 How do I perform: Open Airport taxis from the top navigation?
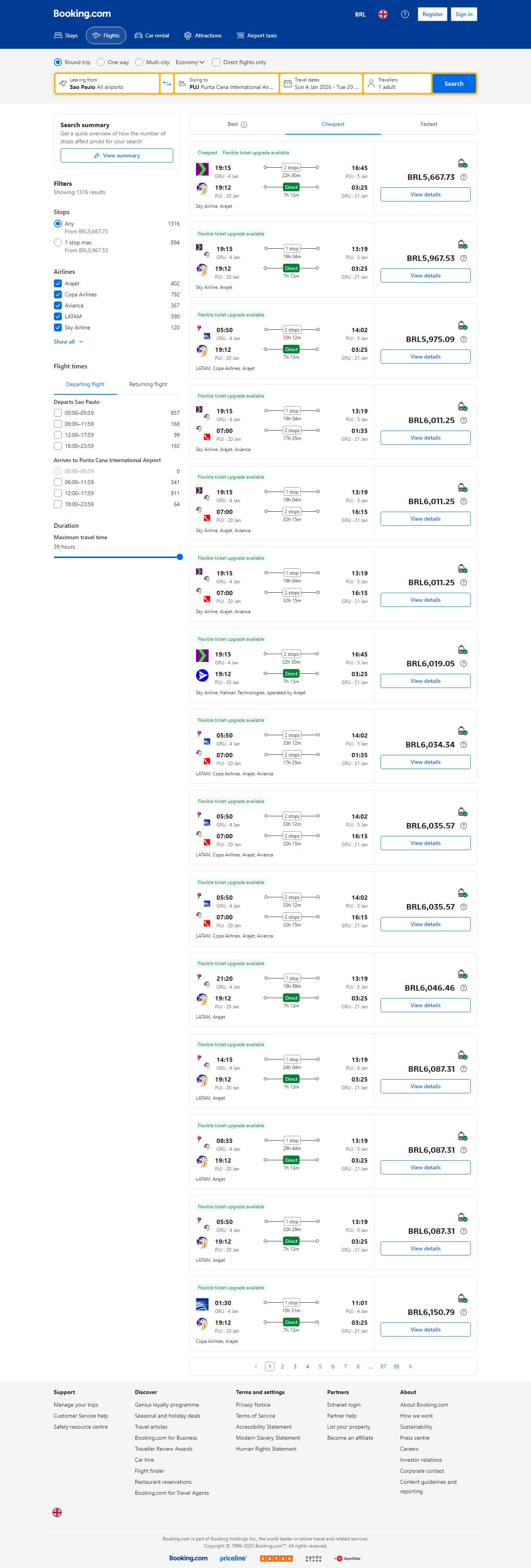click(256, 35)
